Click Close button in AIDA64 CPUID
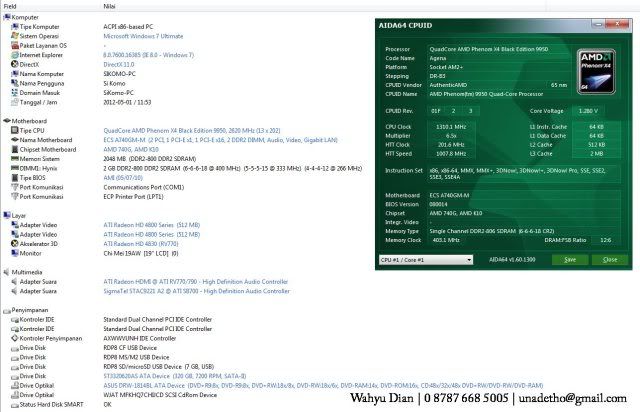Screen dimensions: 640x412 (610, 260)
